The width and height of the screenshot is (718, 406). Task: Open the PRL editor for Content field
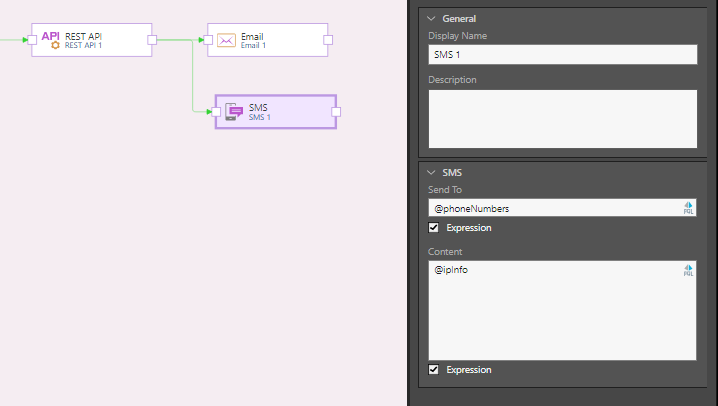[x=688, y=270]
